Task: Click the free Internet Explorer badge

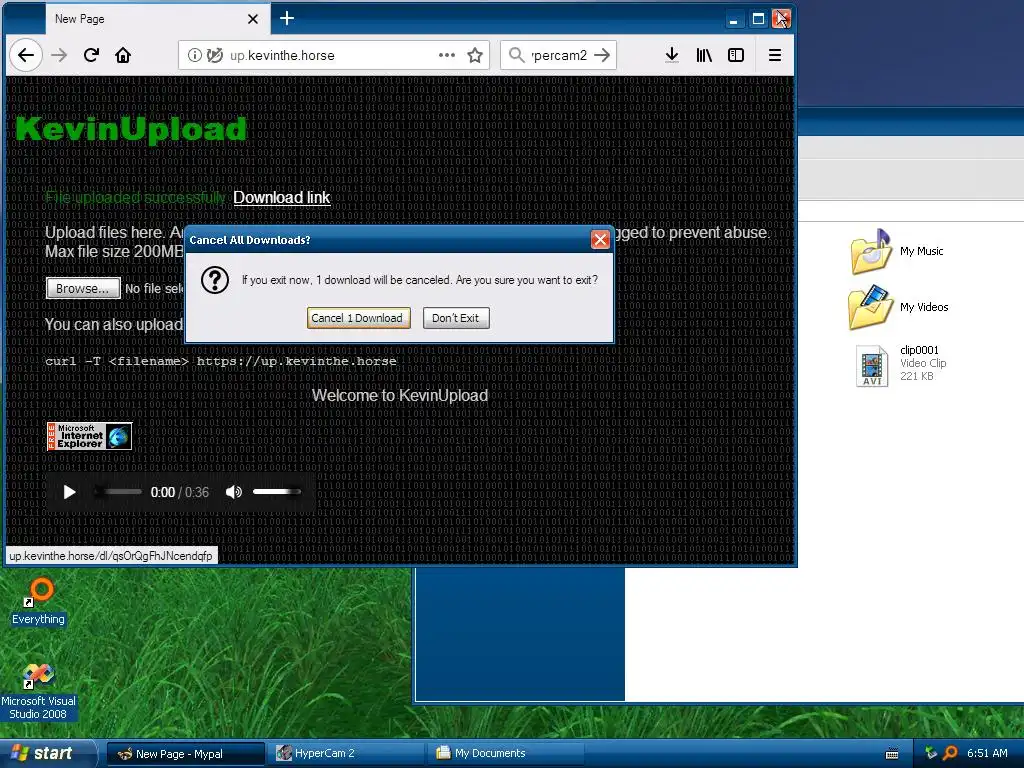Action: 89,436
